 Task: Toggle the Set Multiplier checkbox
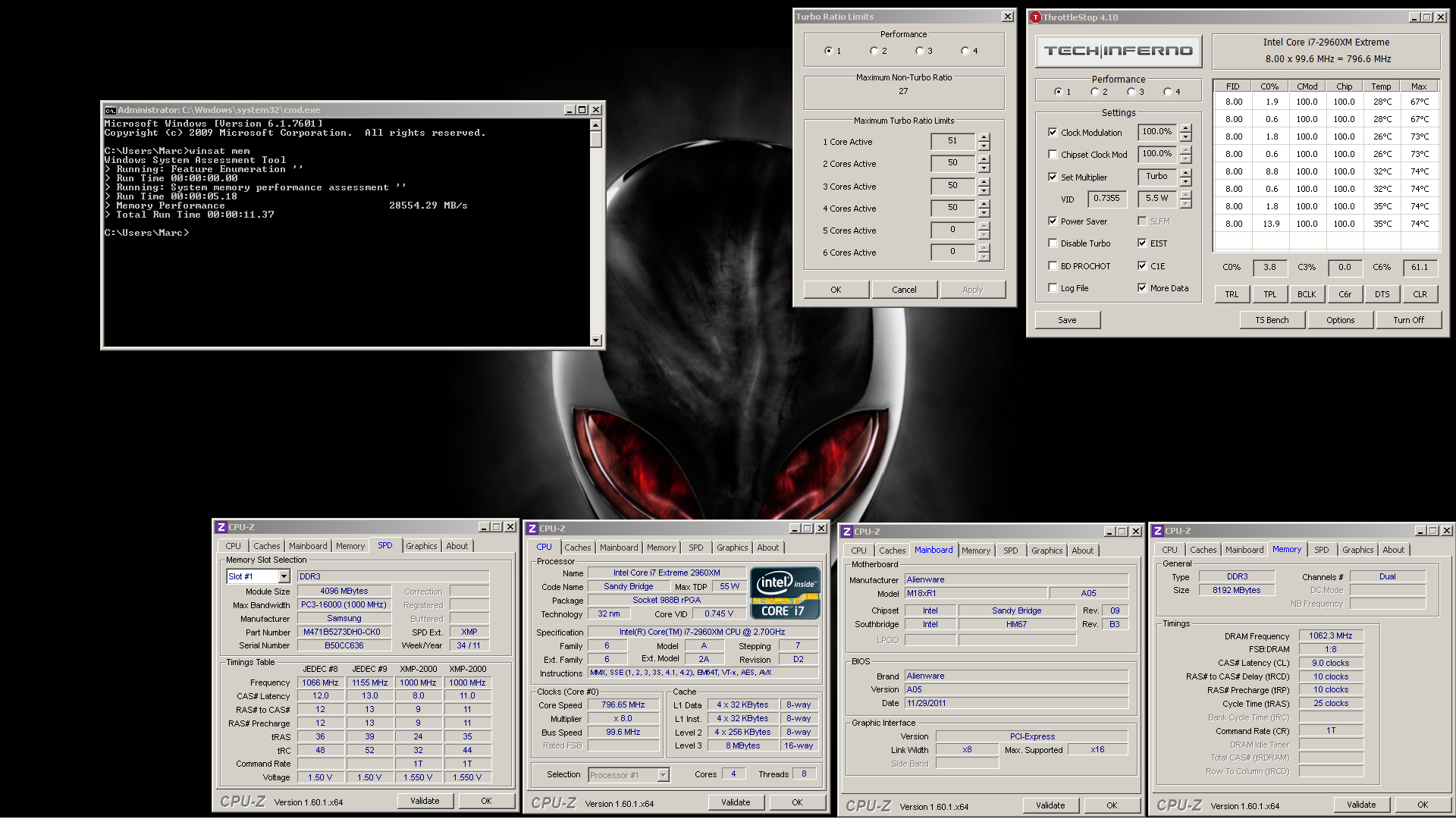pos(1053,177)
